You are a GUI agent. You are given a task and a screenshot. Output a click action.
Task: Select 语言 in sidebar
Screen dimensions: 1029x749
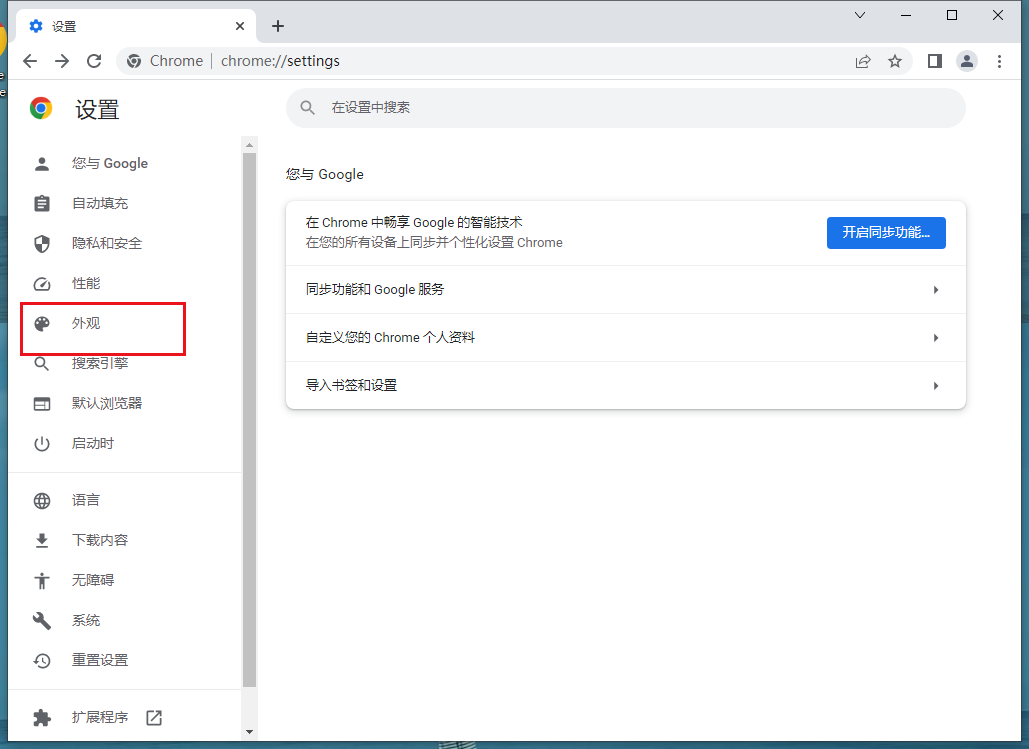[x=86, y=500]
